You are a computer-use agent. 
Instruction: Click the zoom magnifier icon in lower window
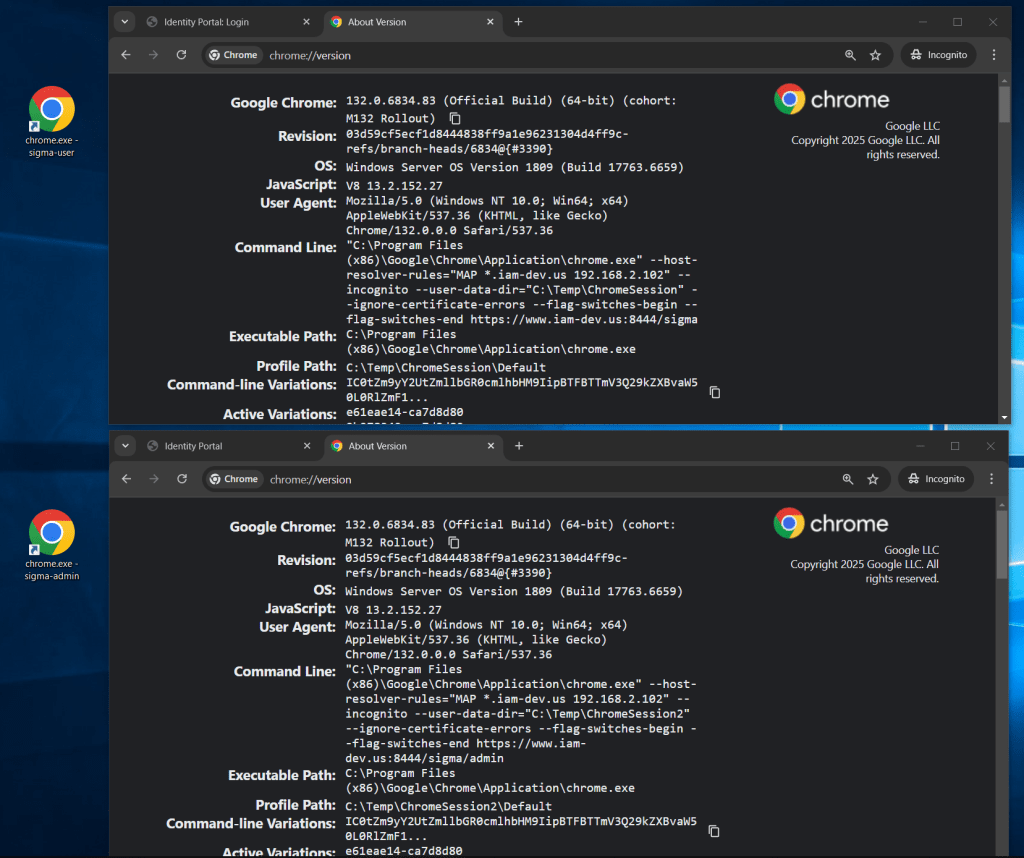(x=848, y=479)
